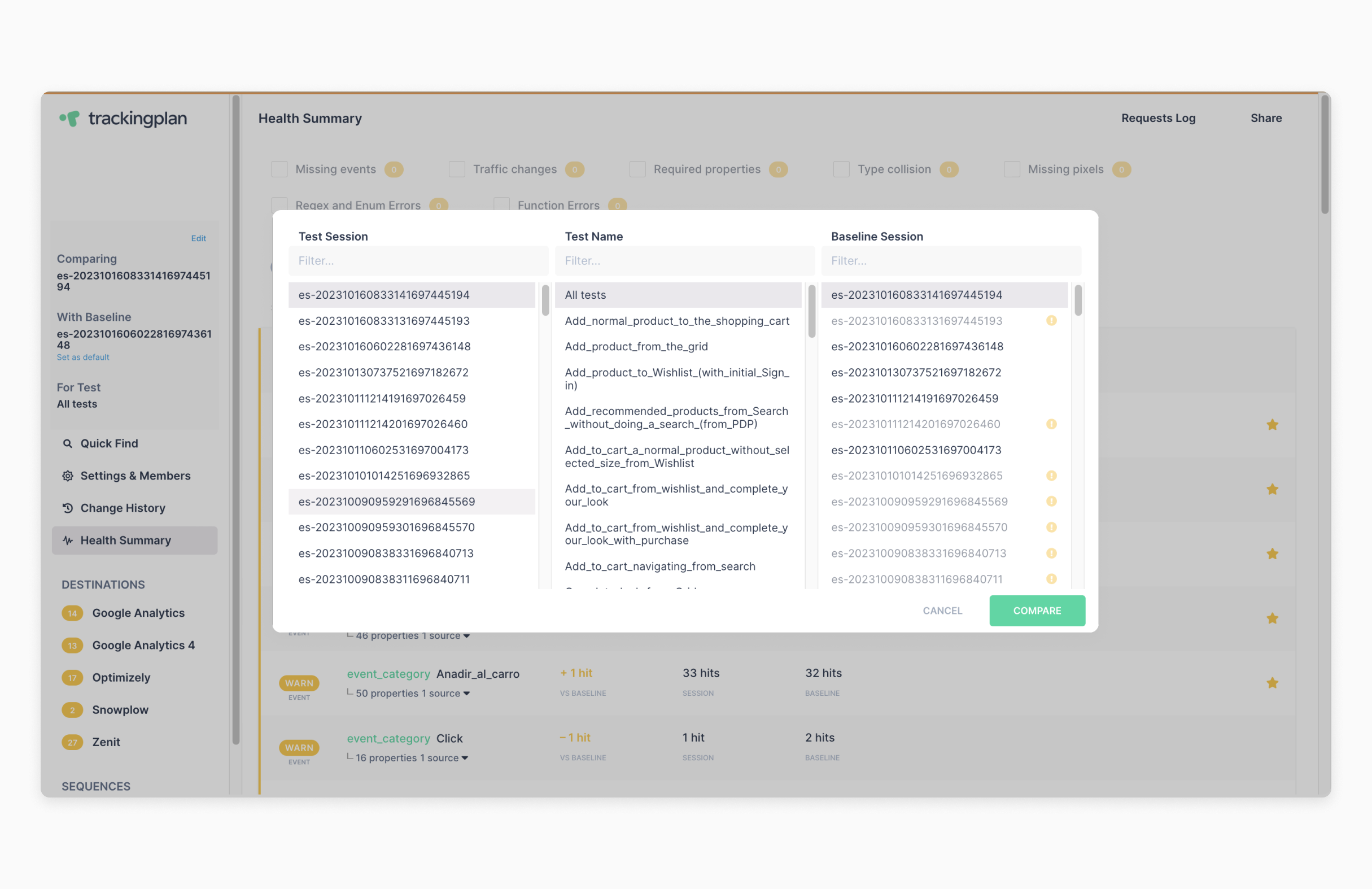Open Quick Find search icon
This screenshot has width=1372, height=889.
(x=67, y=443)
